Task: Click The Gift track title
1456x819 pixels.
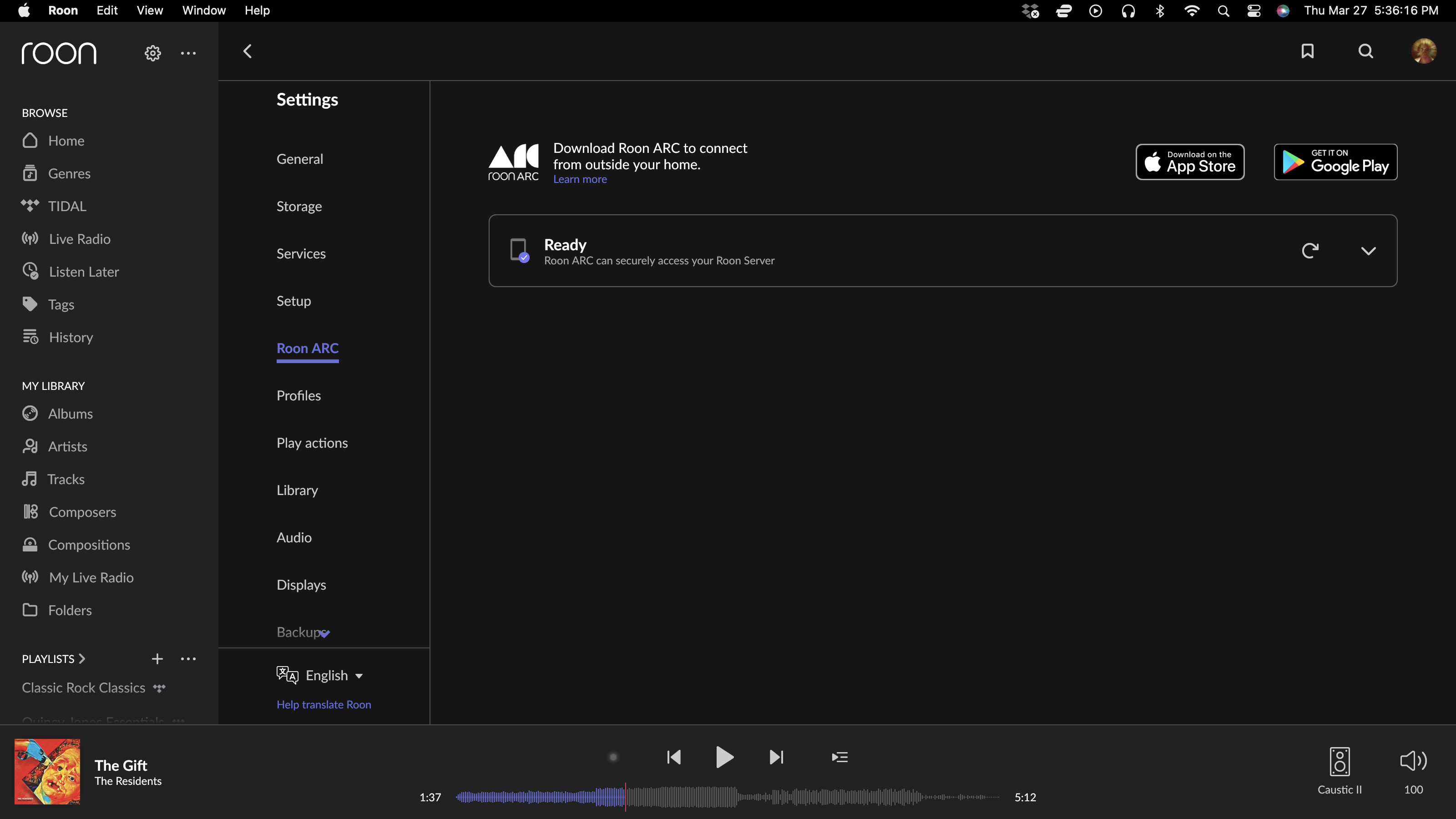Action: click(x=121, y=765)
